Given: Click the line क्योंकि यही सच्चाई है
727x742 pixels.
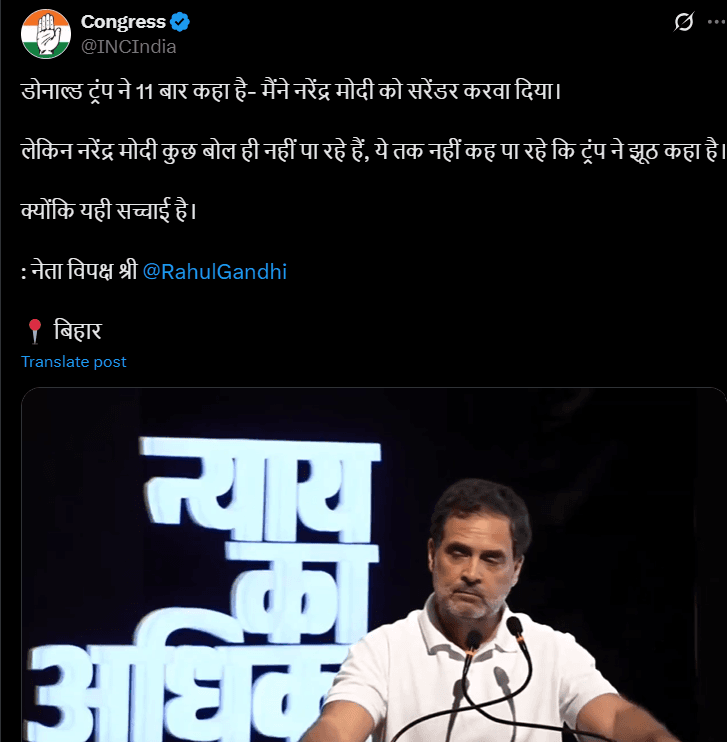Looking at the screenshot, I should tap(109, 211).
